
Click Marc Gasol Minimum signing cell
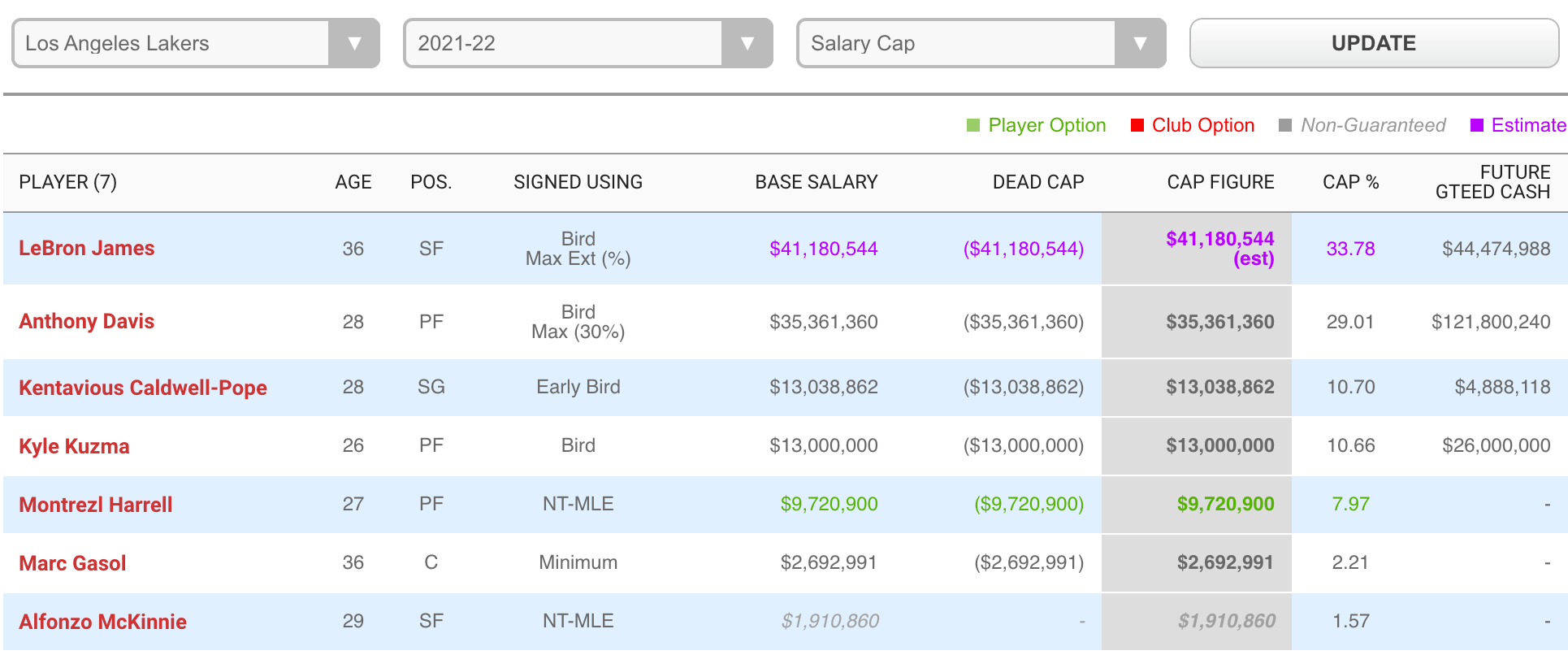[578, 562]
